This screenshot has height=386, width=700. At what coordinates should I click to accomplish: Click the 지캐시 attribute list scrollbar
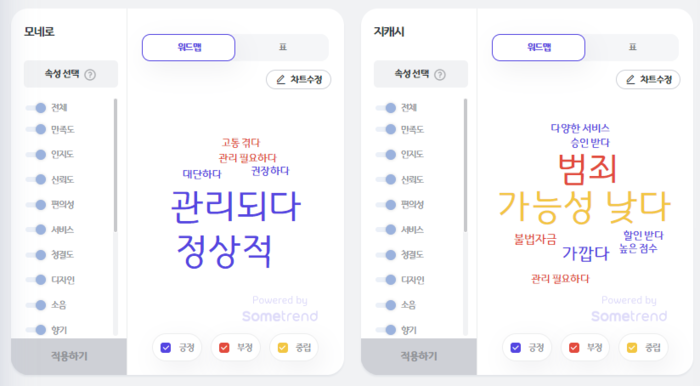click(465, 165)
